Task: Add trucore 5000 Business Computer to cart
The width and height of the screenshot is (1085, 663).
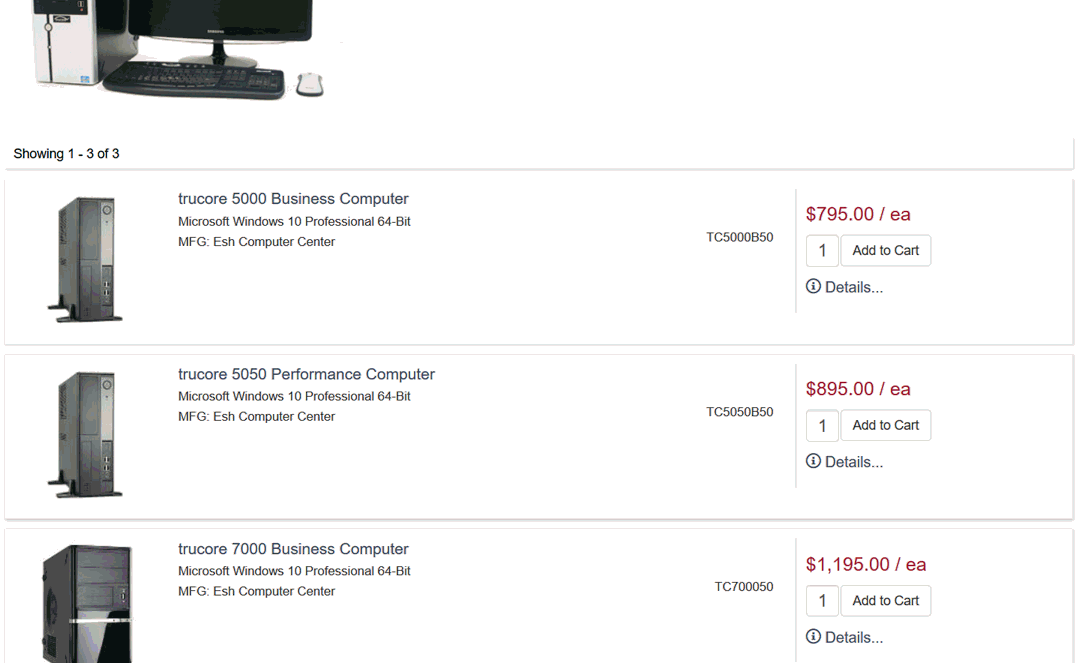Action: click(x=885, y=251)
